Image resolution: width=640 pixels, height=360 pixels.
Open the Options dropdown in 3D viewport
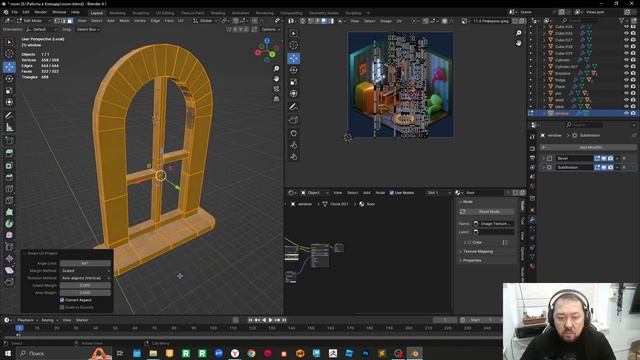point(270,29)
